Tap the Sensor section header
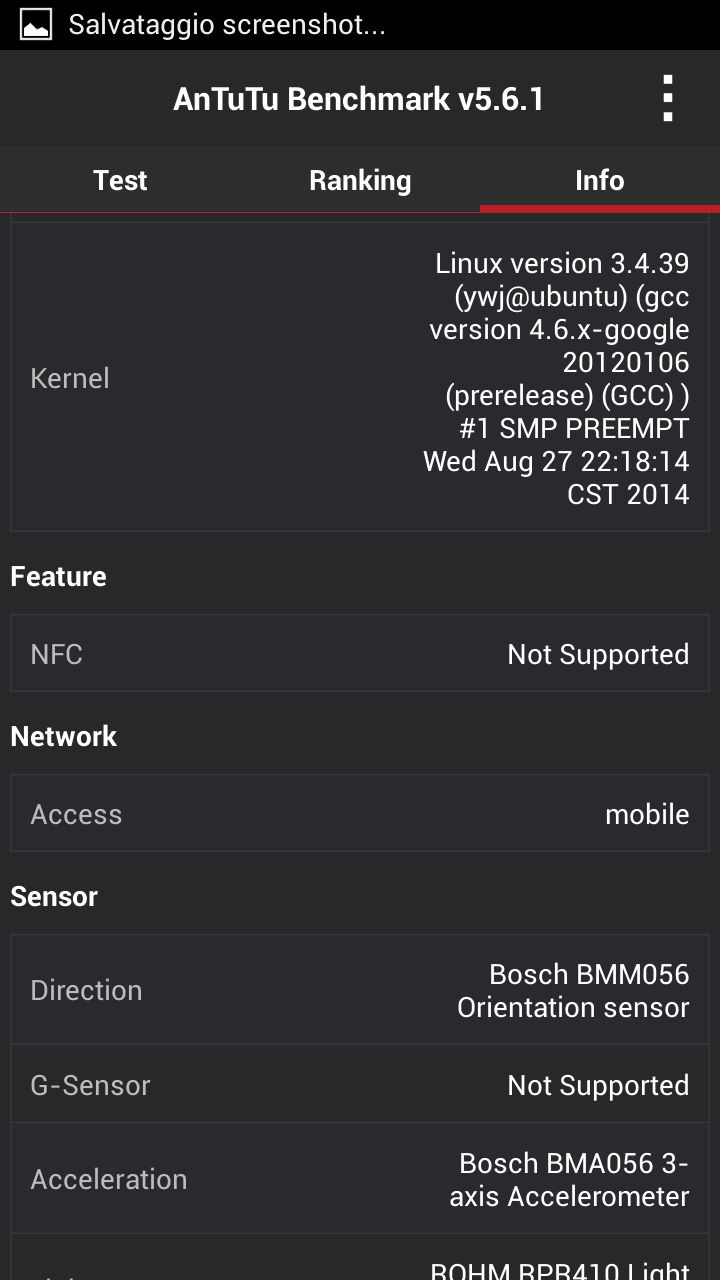 (54, 896)
